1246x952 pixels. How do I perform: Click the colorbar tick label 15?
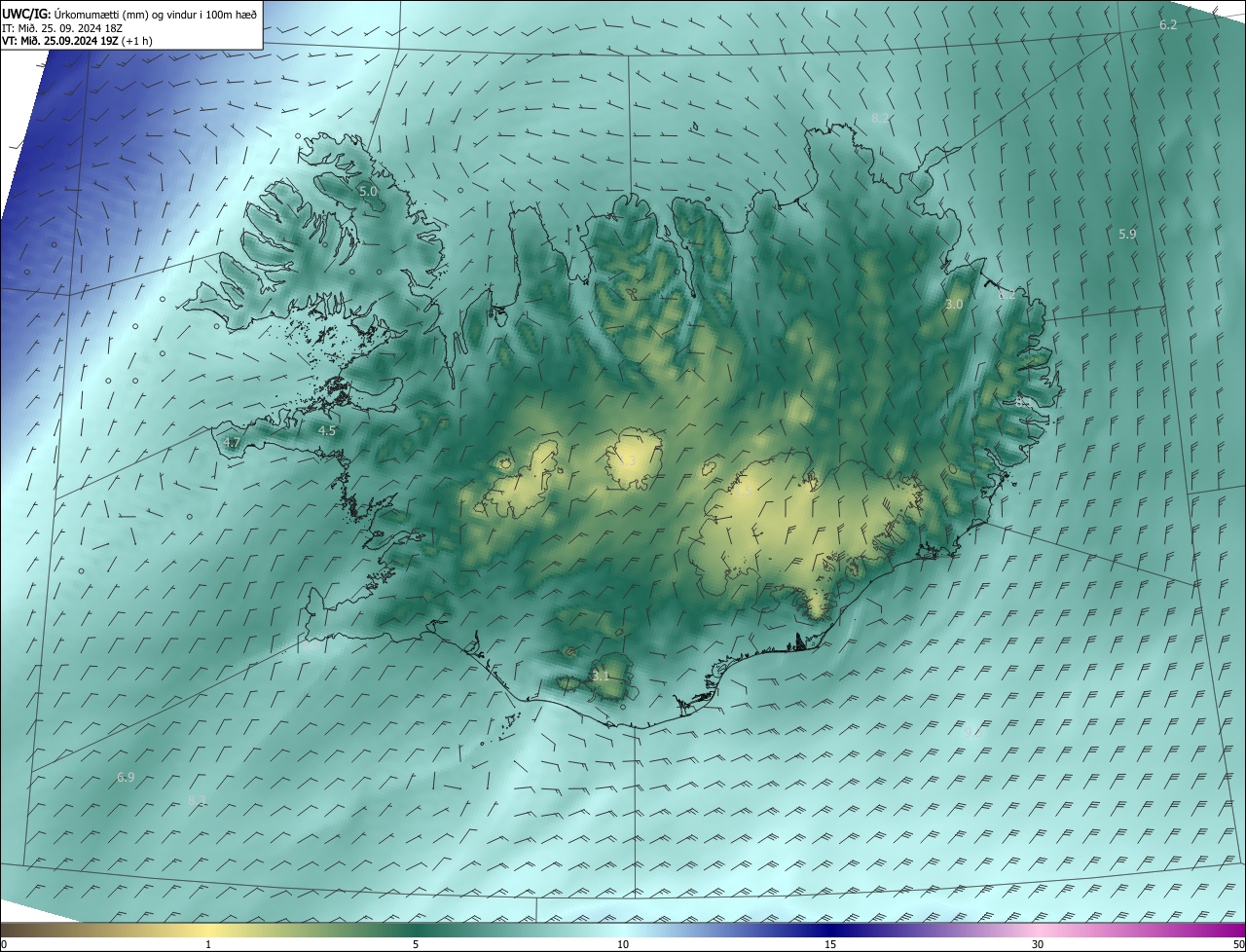830,944
